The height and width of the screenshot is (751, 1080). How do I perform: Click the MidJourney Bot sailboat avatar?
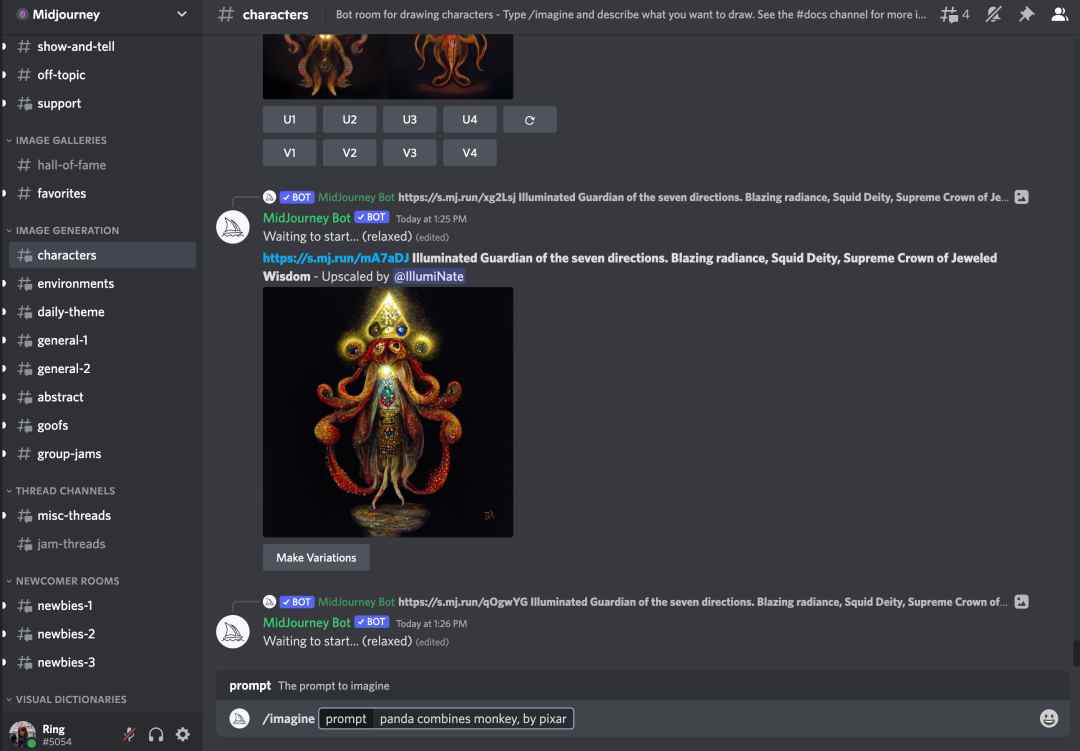click(x=233, y=227)
